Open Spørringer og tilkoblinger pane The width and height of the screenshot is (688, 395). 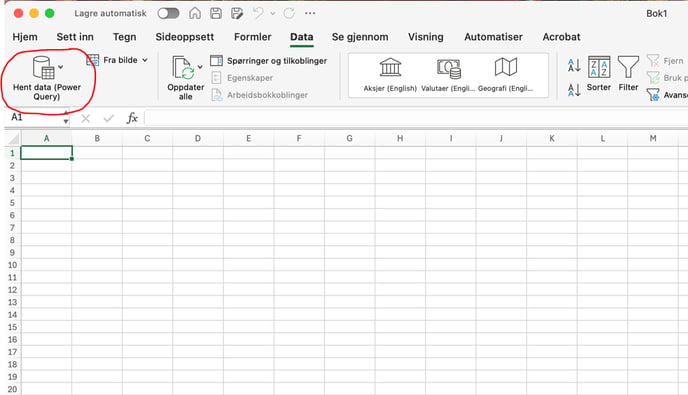pyautogui.click(x=269, y=61)
